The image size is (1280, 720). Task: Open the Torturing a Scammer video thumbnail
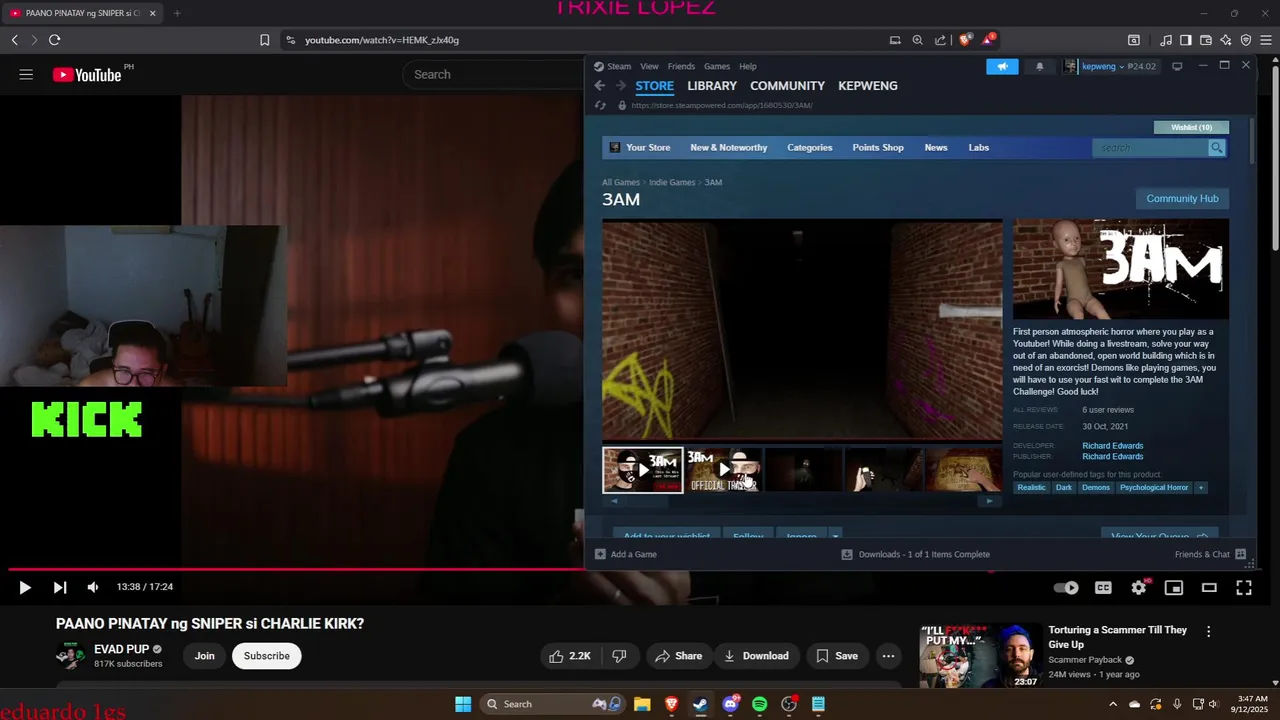(980, 656)
